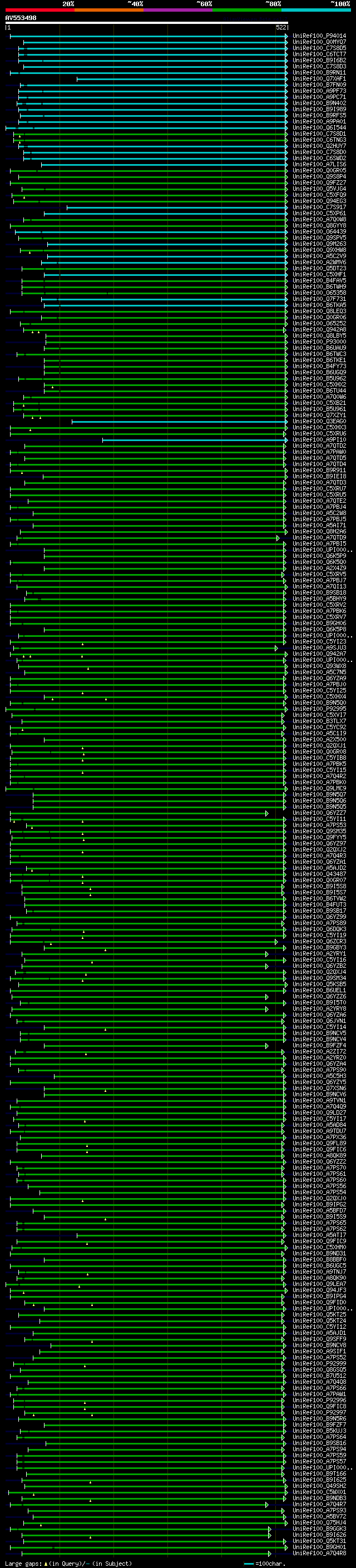This screenshot has width=356, height=1568.
Task: Select the label UniRef100_A7LIS6
Action: click(x=319, y=164)
